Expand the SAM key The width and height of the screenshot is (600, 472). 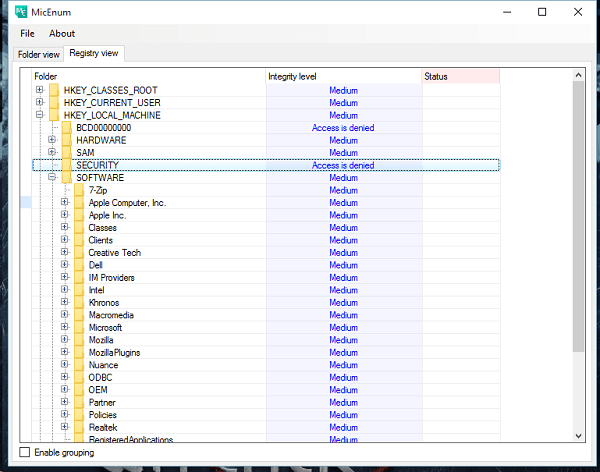pos(52,152)
